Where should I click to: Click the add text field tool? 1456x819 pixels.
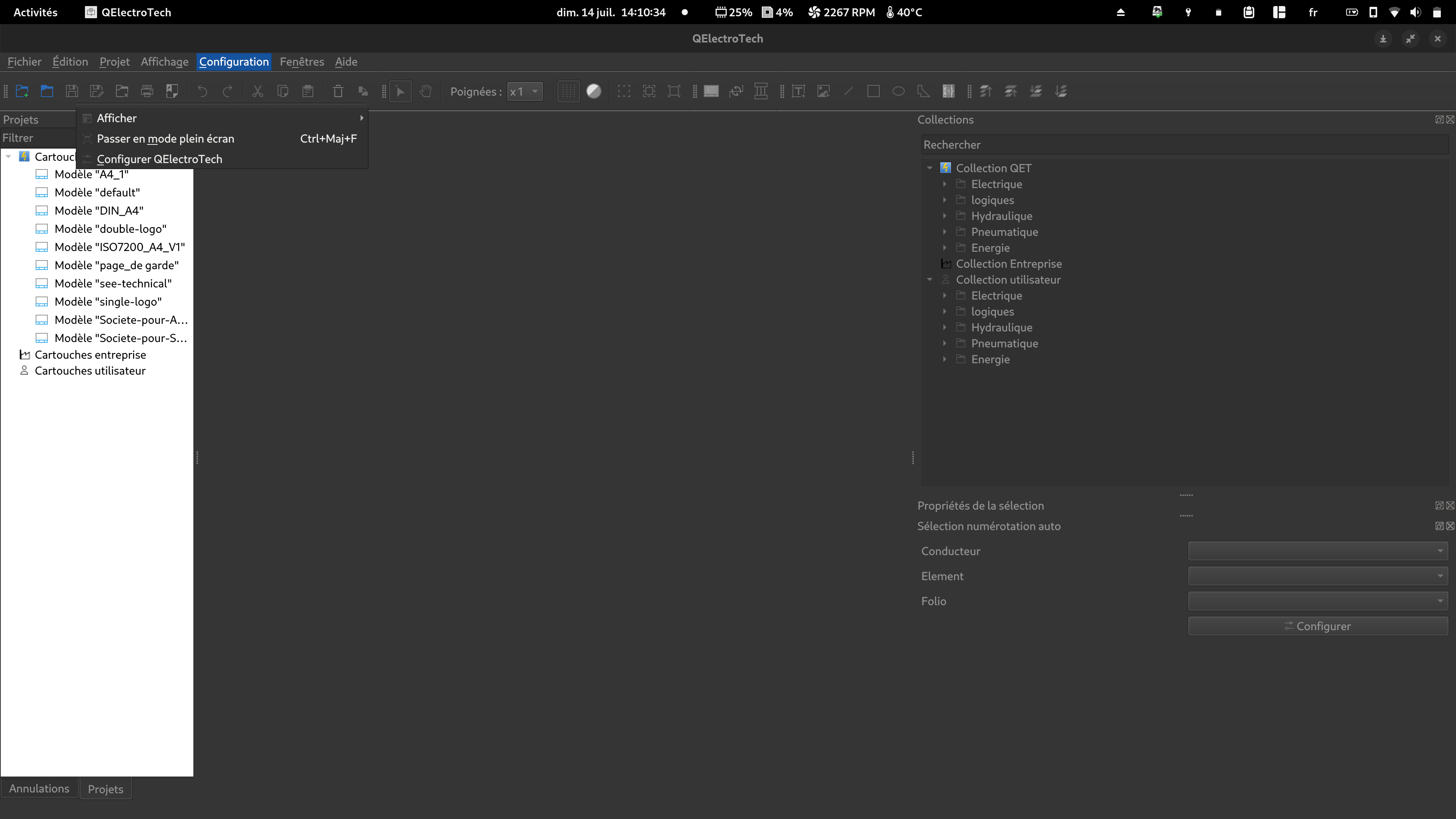(798, 91)
